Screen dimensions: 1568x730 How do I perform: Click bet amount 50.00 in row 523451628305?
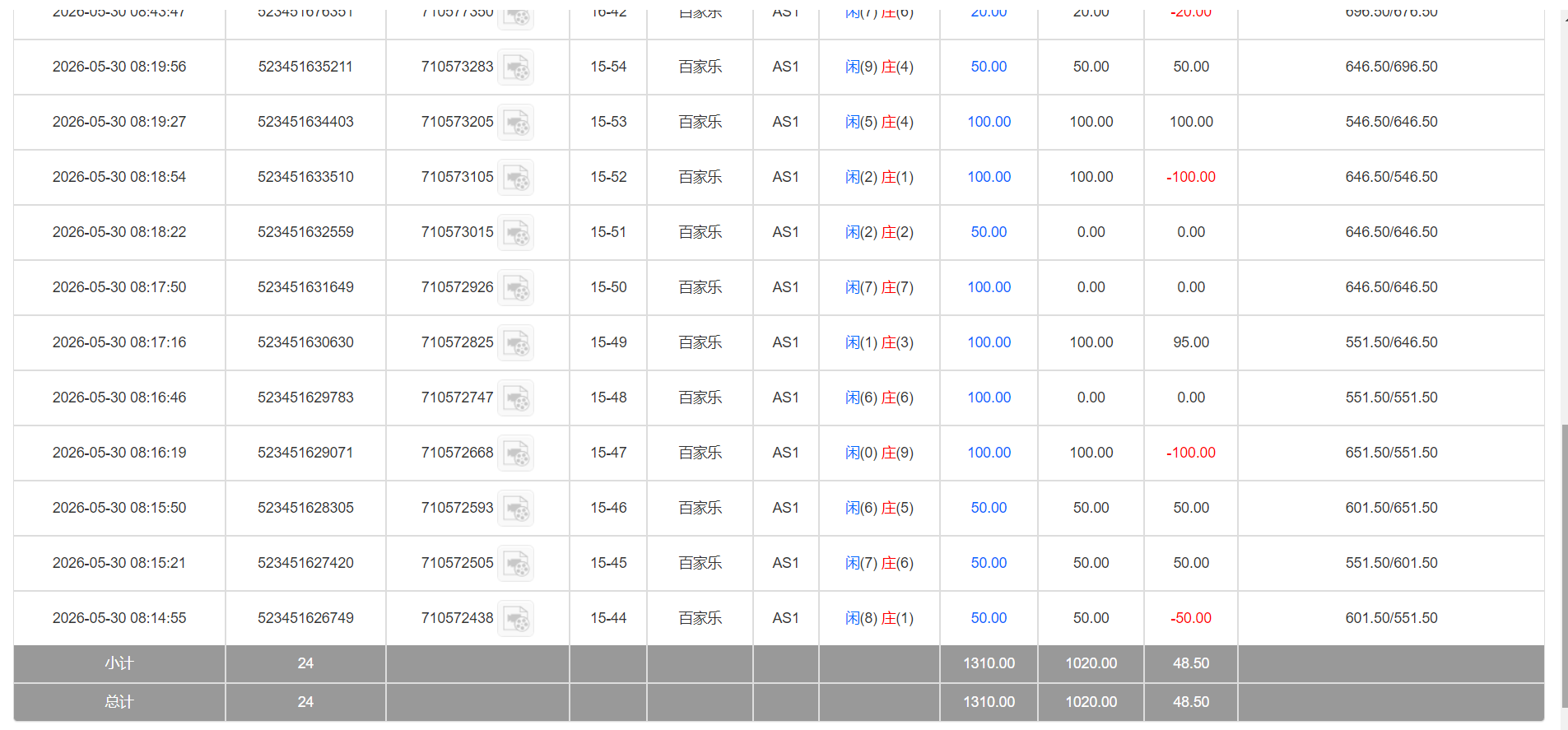point(989,508)
